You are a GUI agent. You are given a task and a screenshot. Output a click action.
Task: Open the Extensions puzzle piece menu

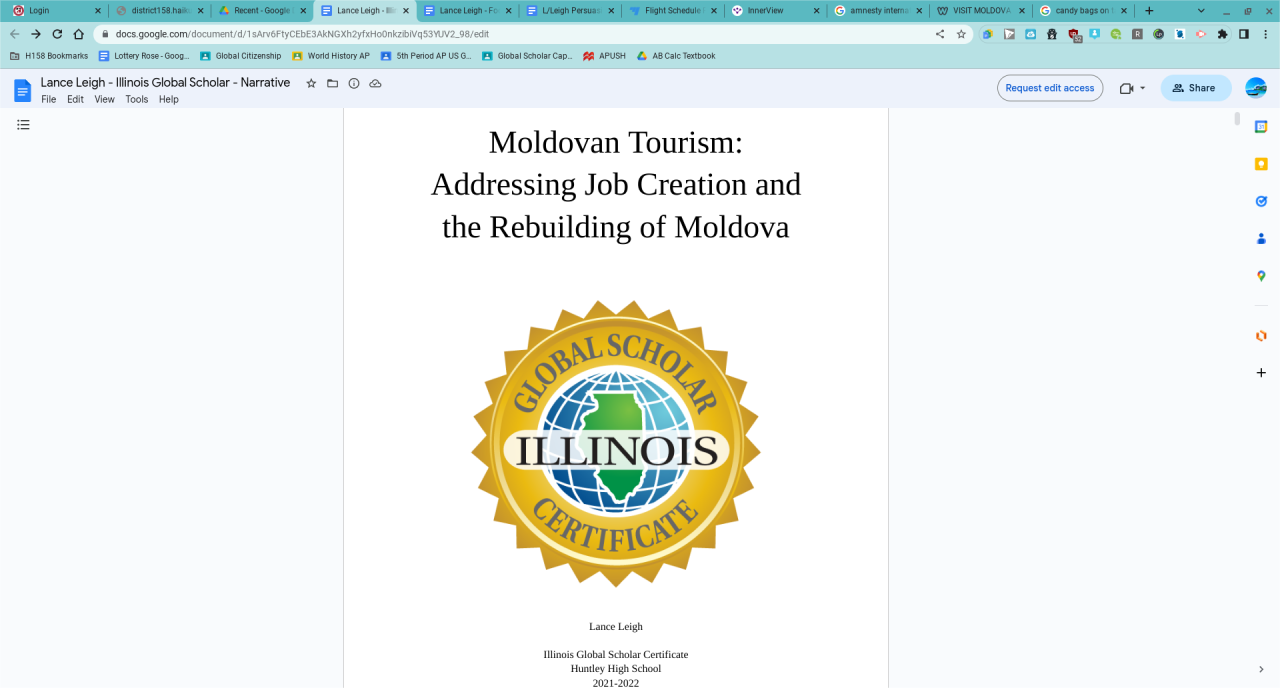[1222, 34]
